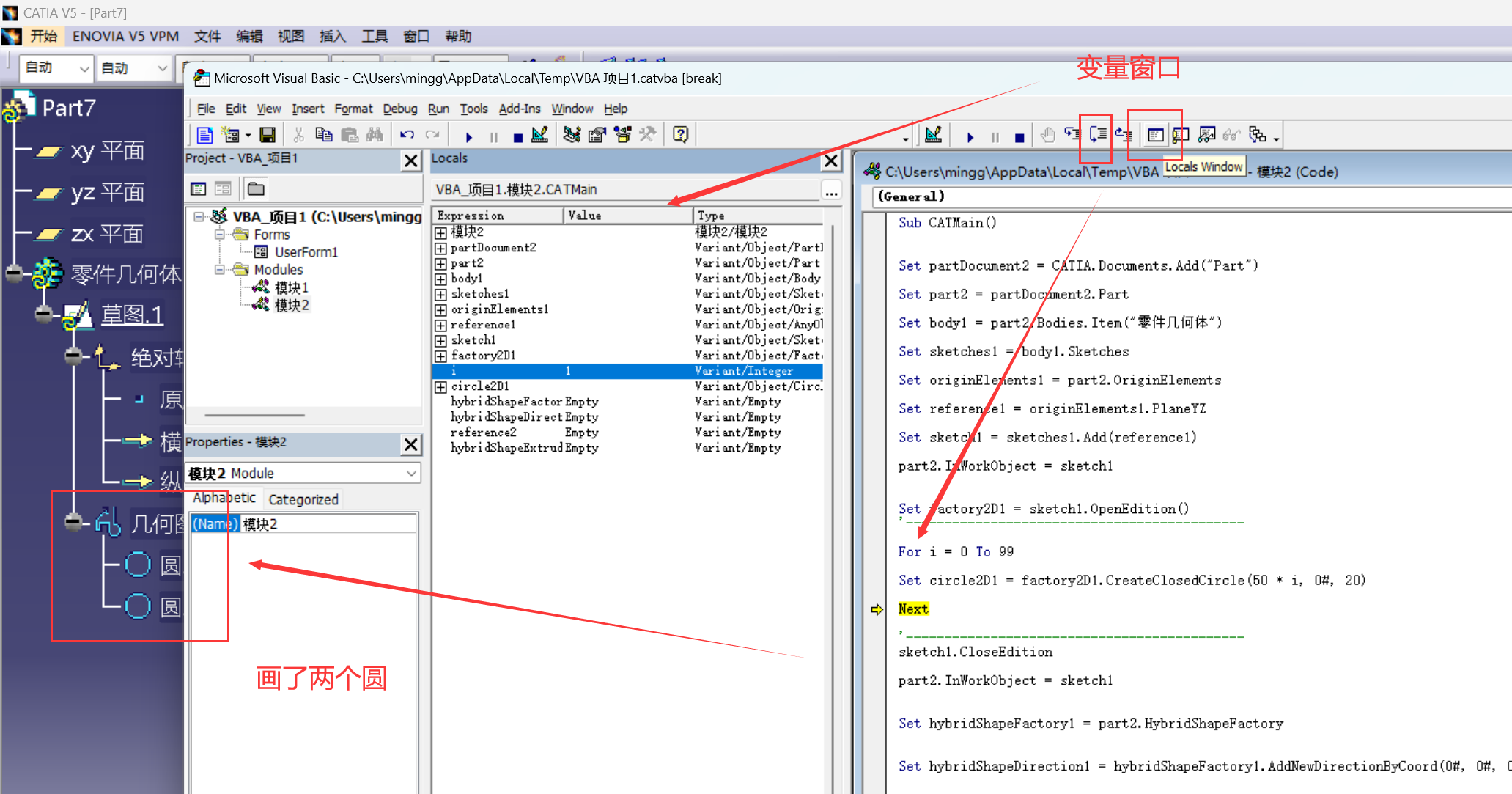Select UserForm1 in the Project tree
This screenshot has height=794, width=1512.
click(x=306, y=252)
